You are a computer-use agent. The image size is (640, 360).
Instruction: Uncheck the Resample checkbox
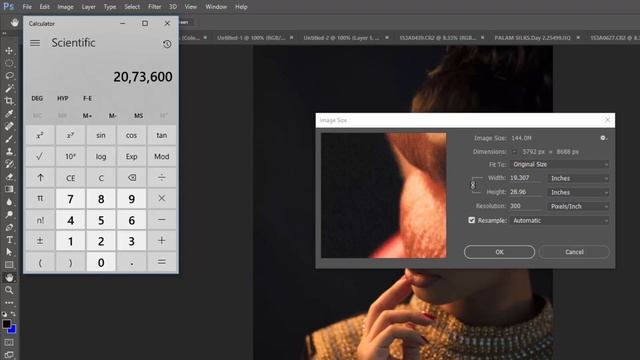coord(472,220)
